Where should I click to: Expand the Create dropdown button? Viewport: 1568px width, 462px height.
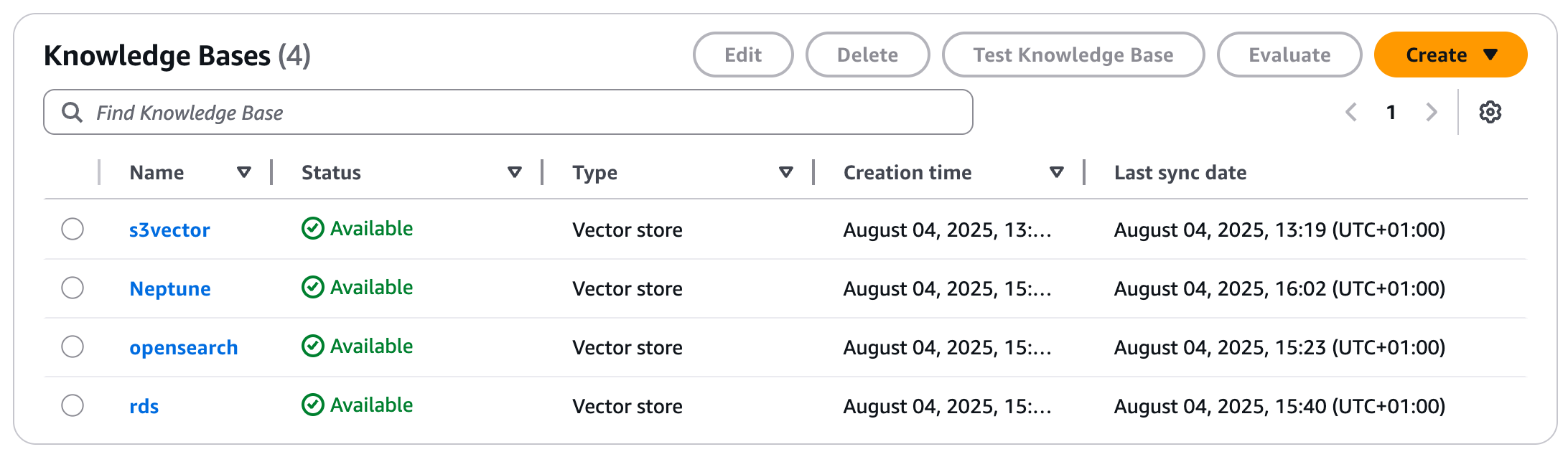coord(1450,55)
